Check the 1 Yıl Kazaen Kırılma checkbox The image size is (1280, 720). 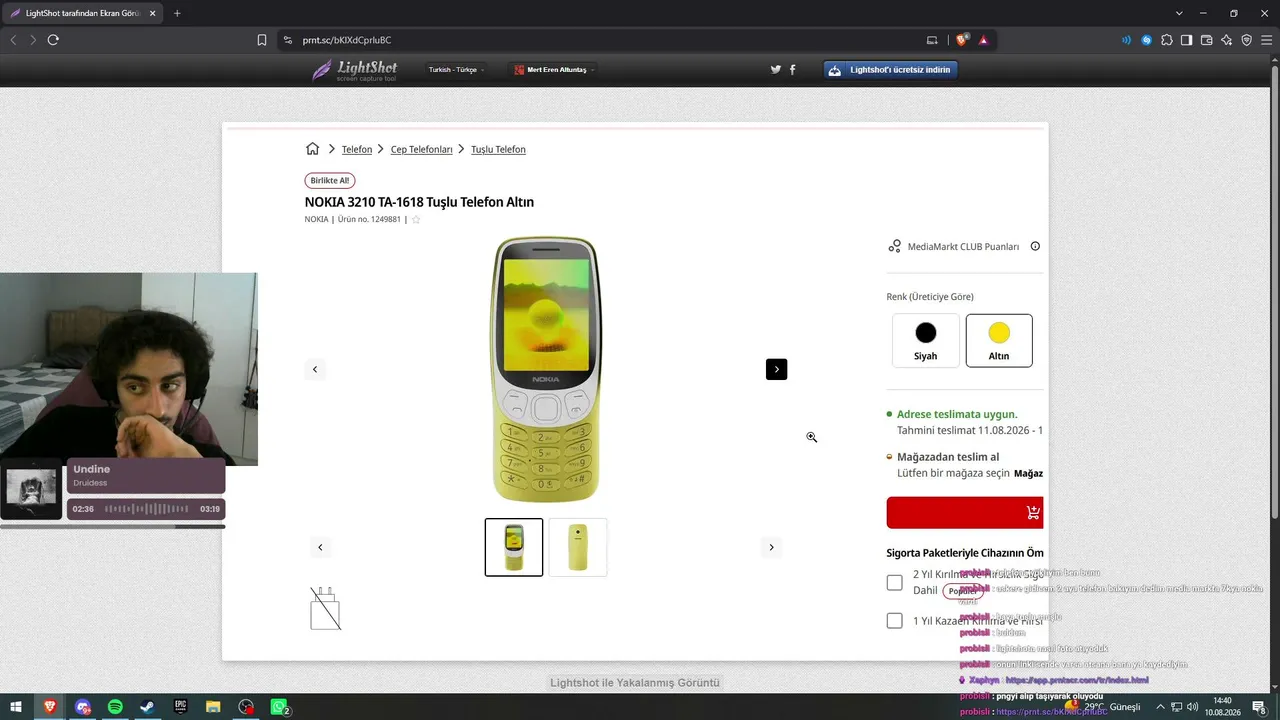pyautogui.click(x=894, y=621)
